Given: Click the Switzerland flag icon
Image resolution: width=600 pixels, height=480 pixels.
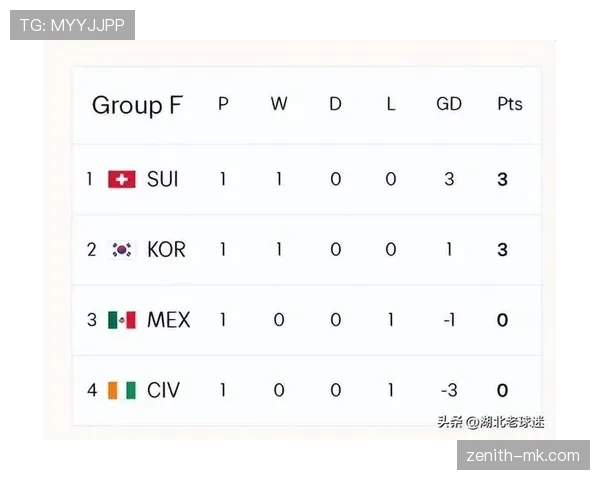Looking at the screenshot, I should pos(122,179).
